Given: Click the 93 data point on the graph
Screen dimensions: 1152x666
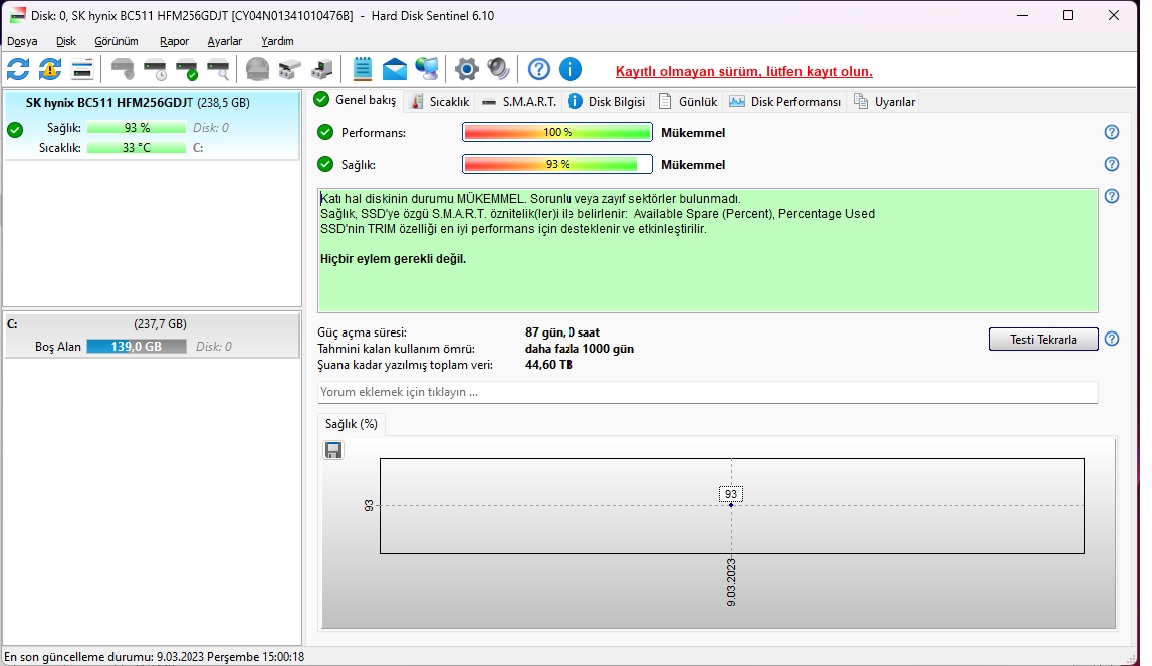Looking at the screenshot, I should (730, 504).
